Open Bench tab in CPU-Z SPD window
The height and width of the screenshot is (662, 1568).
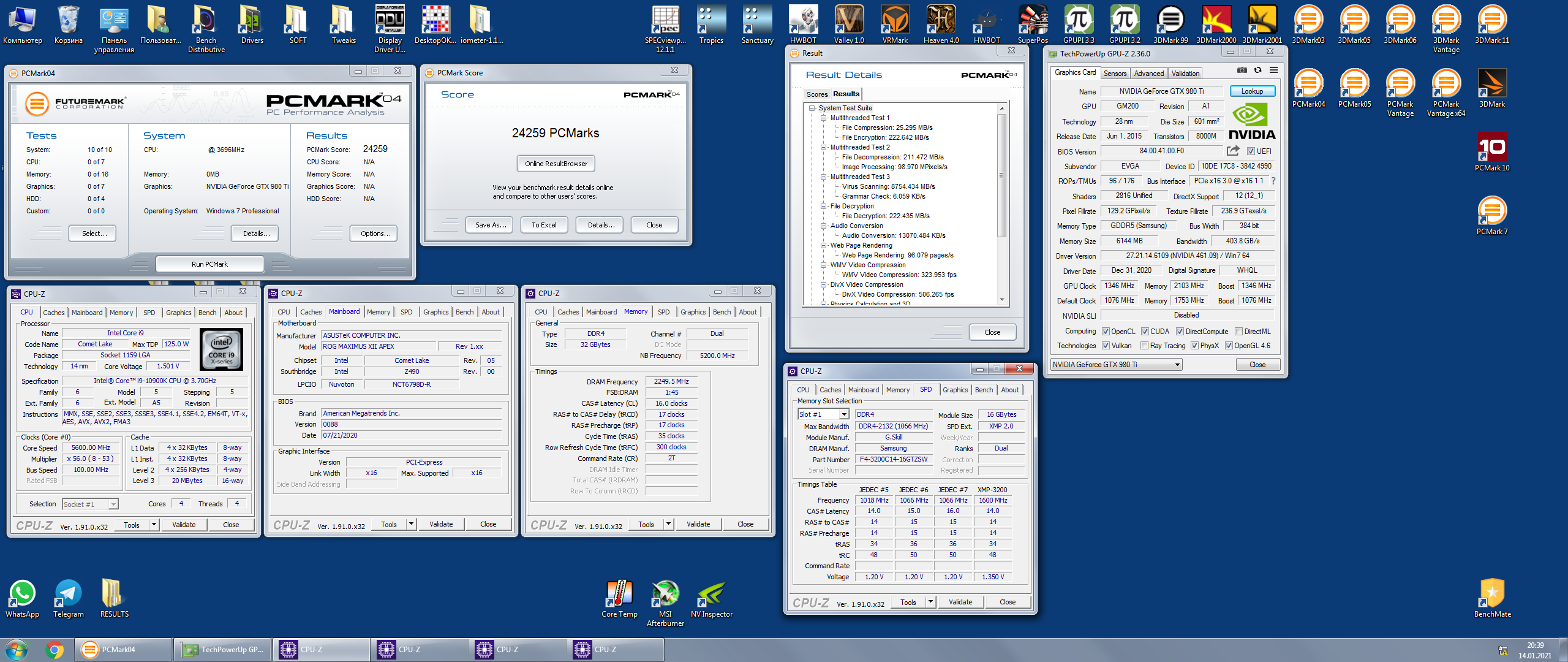coord(984,390)
